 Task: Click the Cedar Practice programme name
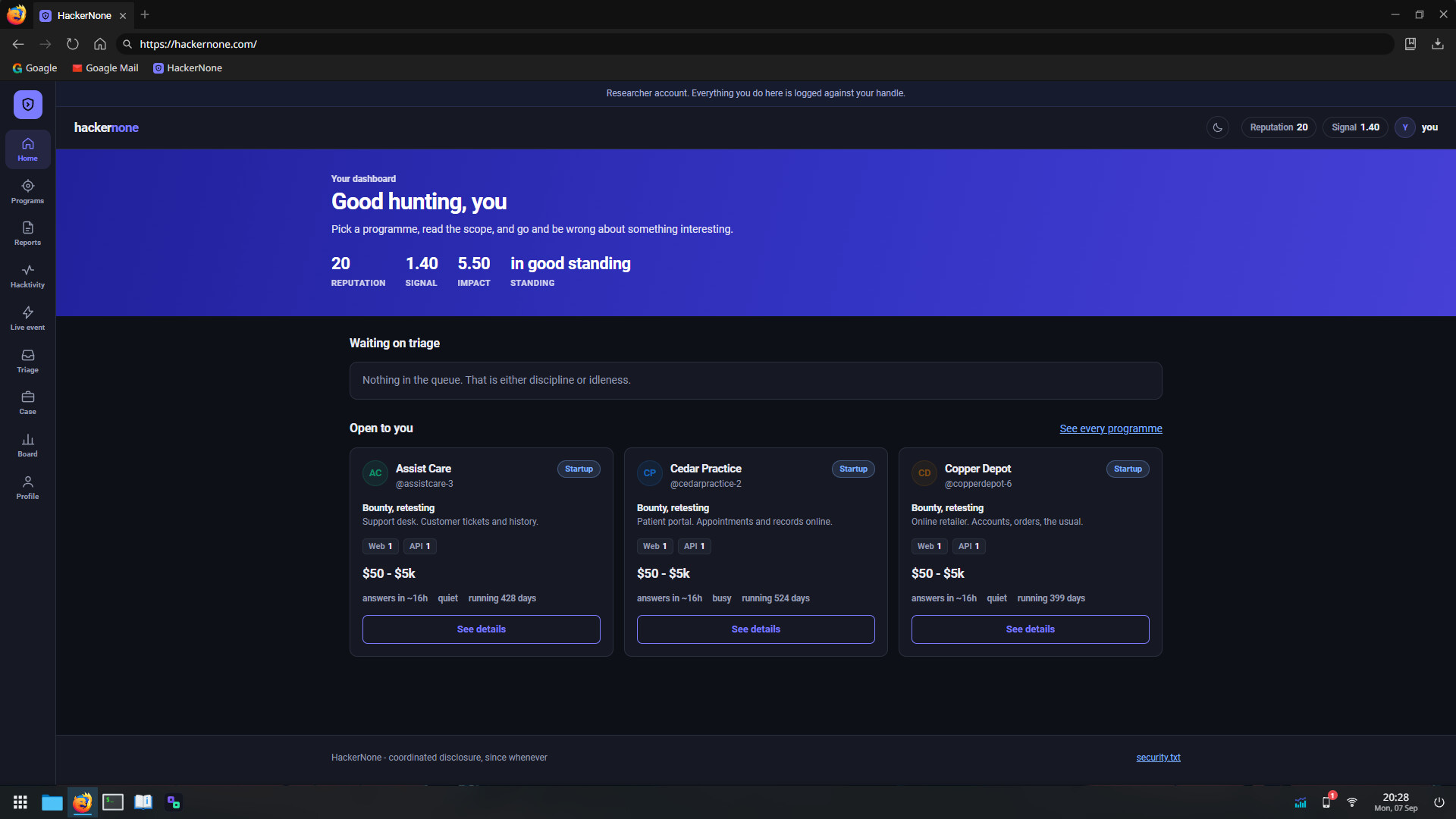pyautogui.click(x=706, y=469)
